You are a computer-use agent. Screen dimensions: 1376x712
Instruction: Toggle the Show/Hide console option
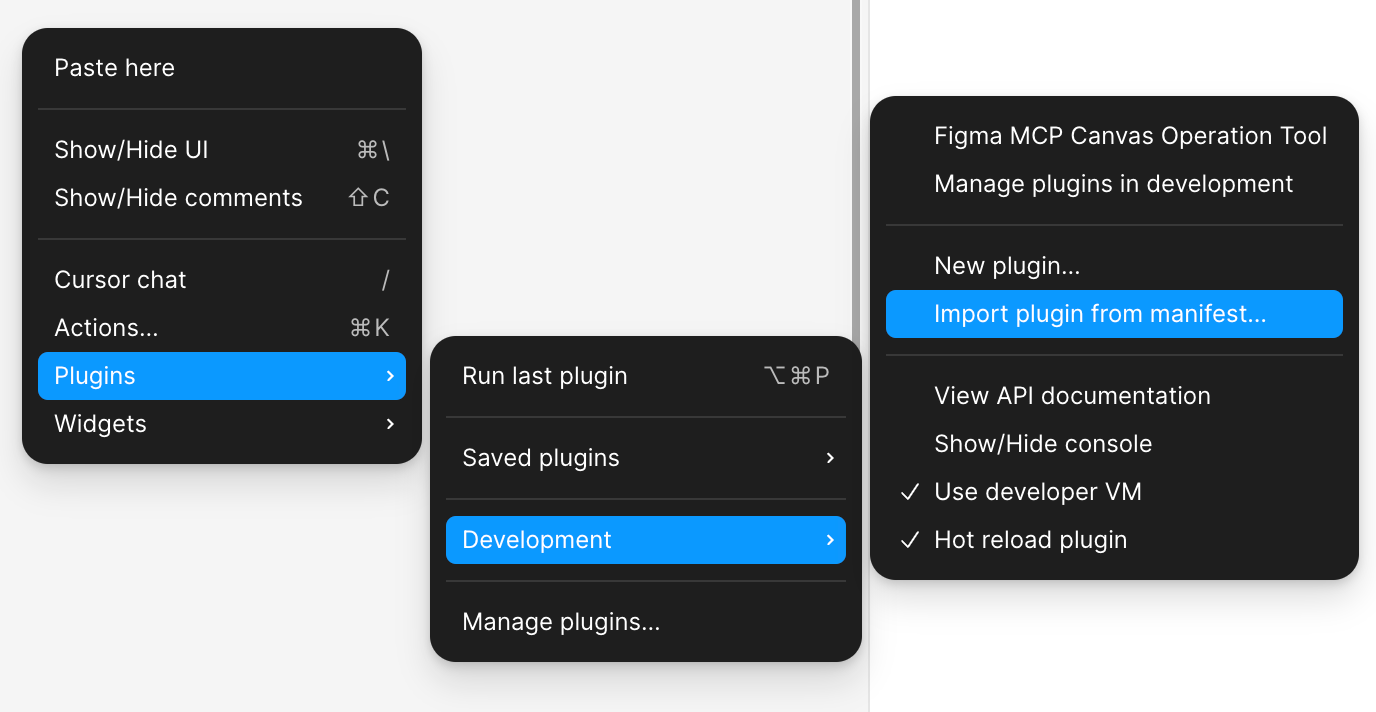[x=1043, y=444]
